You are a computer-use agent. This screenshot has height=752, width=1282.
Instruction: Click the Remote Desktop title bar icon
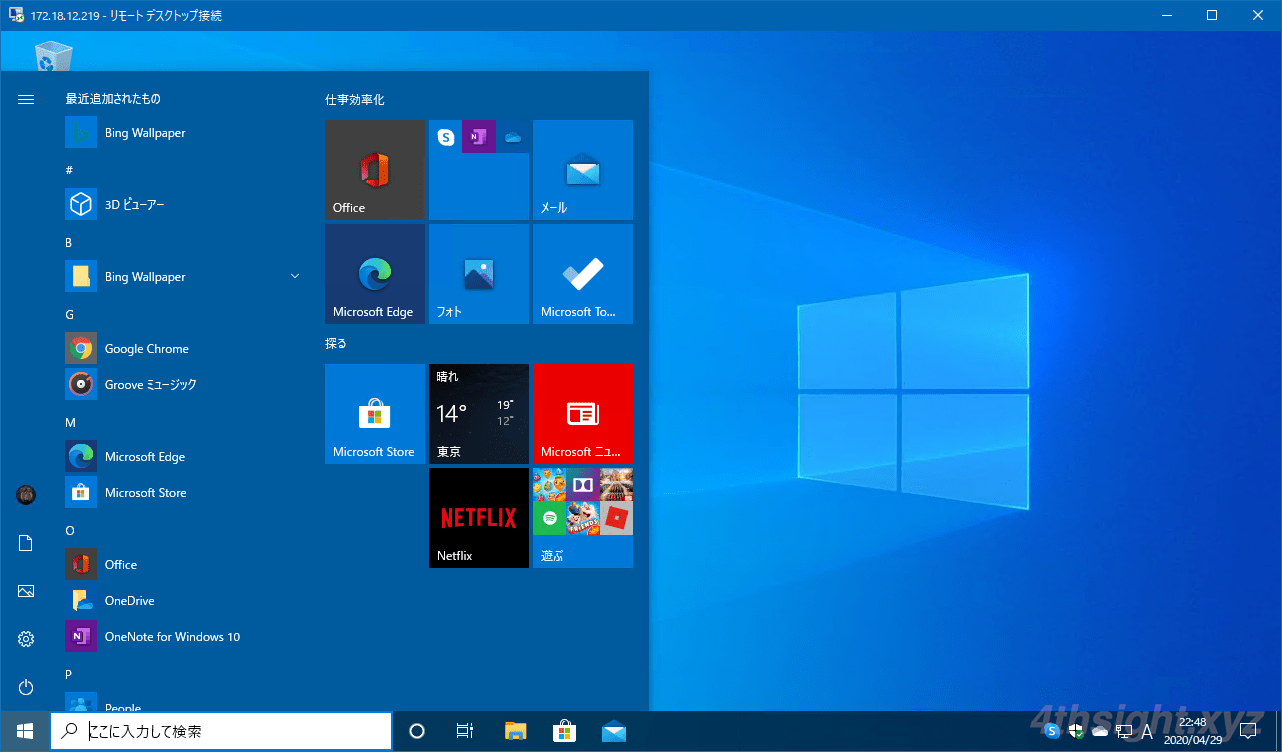[x=15, y=15]
